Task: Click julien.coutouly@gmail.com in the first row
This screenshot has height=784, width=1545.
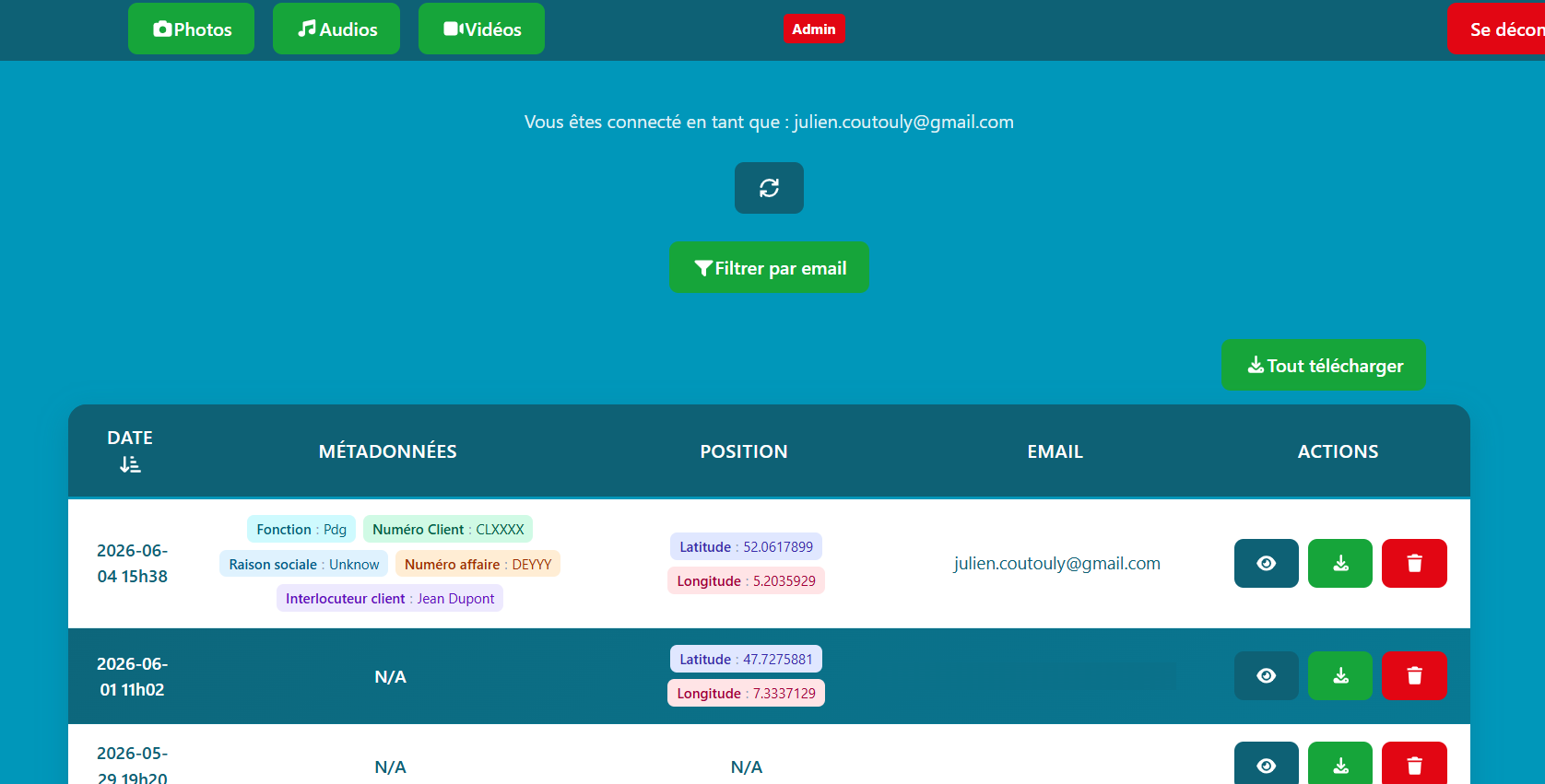Action: (1056, 563)
